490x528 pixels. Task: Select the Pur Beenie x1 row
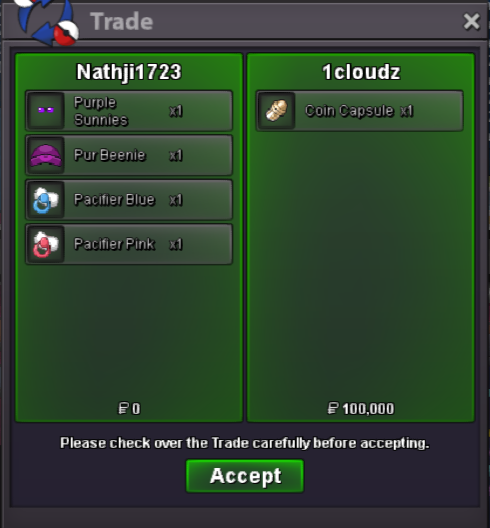(x=129, y=155)
